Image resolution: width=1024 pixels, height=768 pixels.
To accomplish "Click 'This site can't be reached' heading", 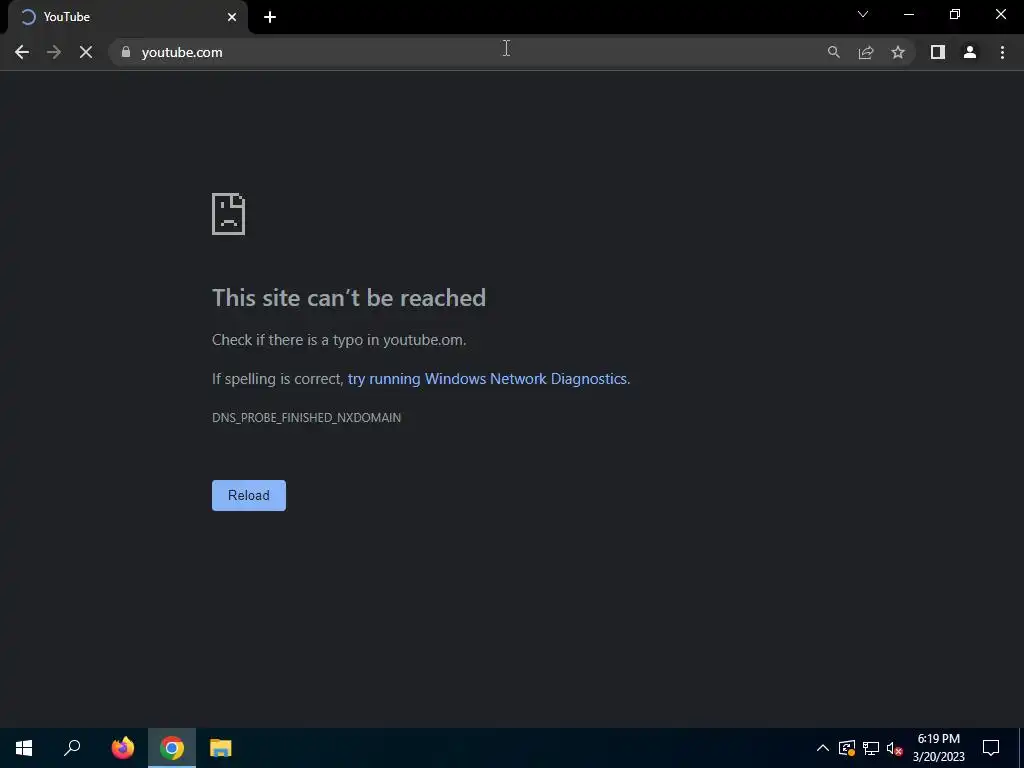I will click(349, 298).
